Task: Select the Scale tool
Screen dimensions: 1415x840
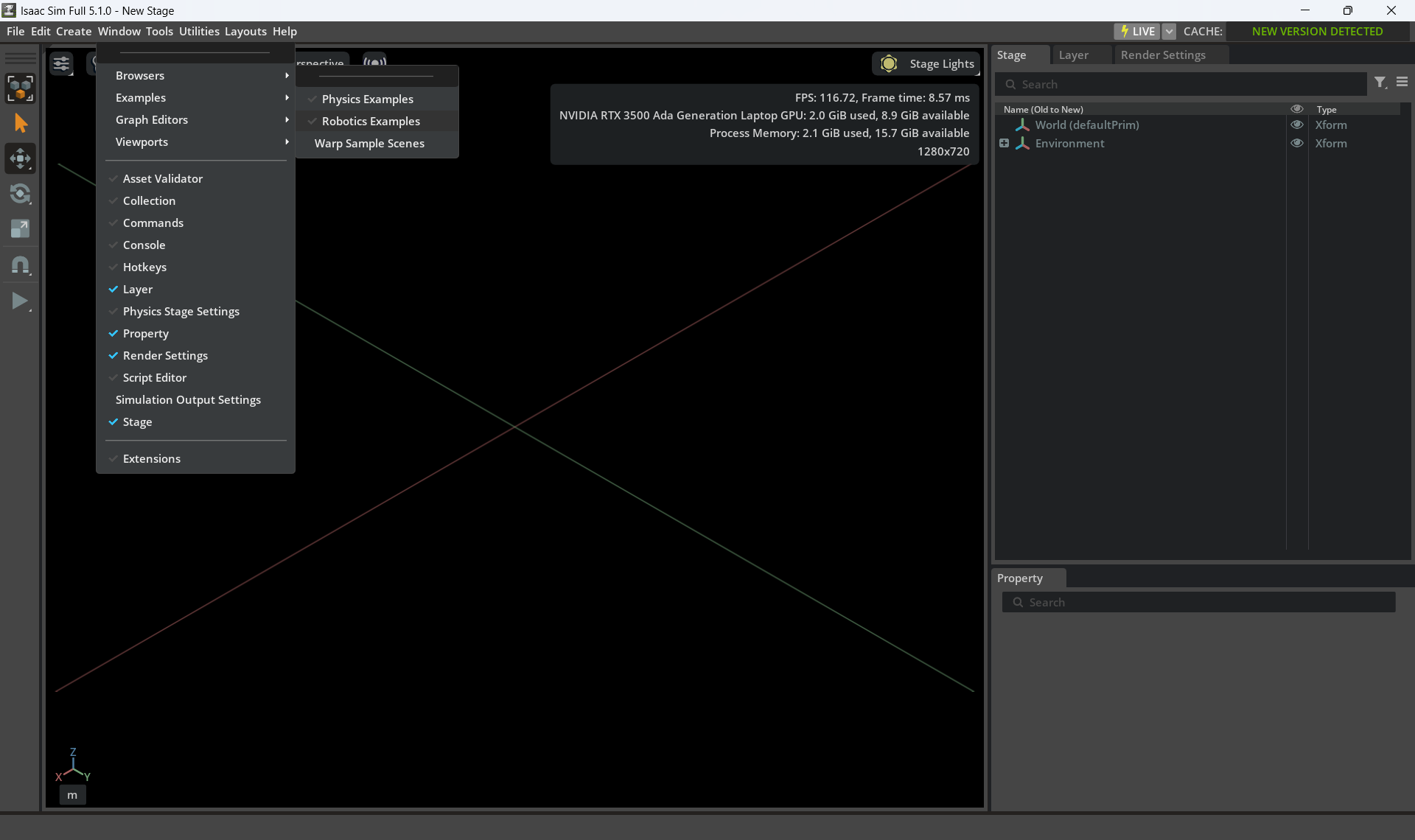Action: [20, 229]
